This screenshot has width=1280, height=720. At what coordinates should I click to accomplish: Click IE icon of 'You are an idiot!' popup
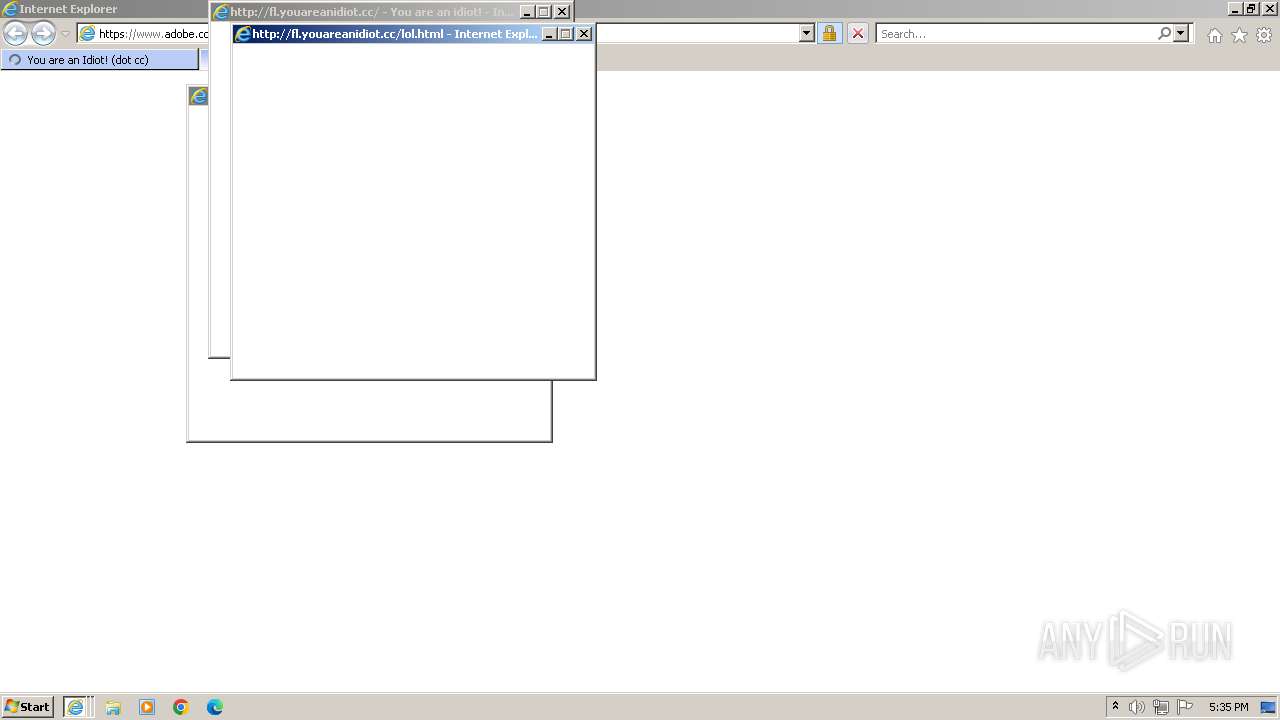tap(221, 12)
